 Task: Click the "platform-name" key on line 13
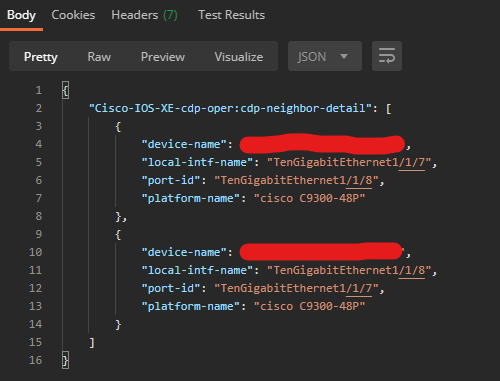pyautogui.click(x=191, y=306)
